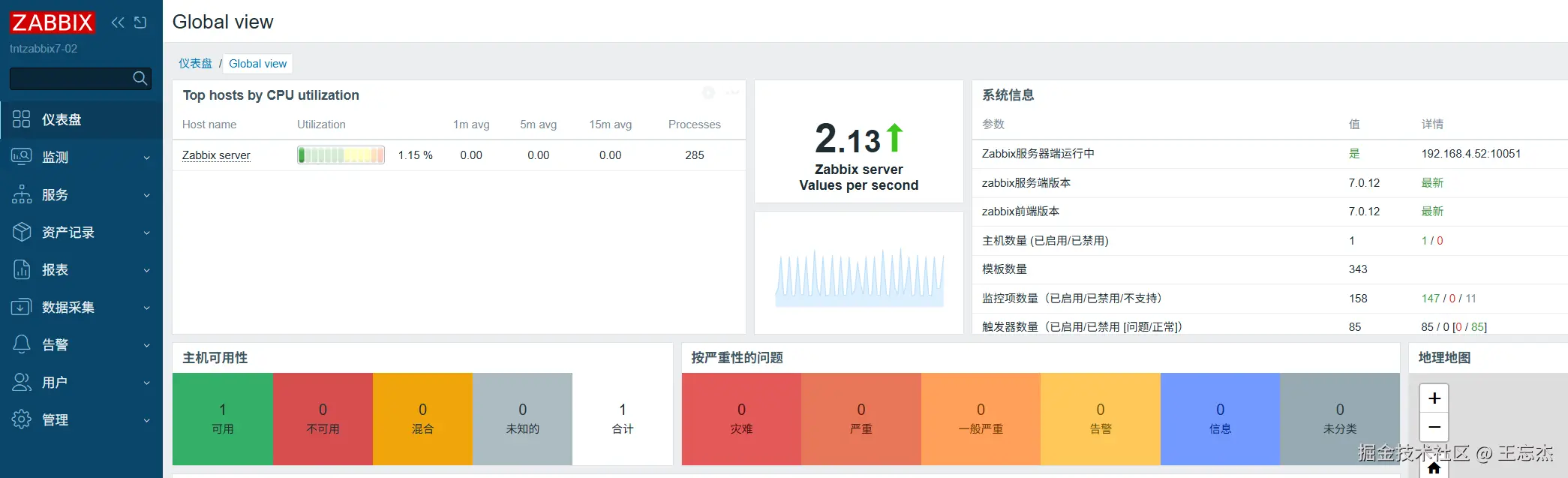Click the orange 混合 availability tile
The image size is (1568, 478).
pyautogui.click(x=422, y=419)
